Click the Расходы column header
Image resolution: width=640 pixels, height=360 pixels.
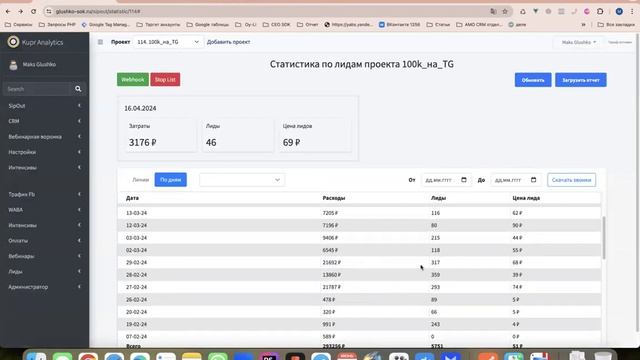coord(333,198)
